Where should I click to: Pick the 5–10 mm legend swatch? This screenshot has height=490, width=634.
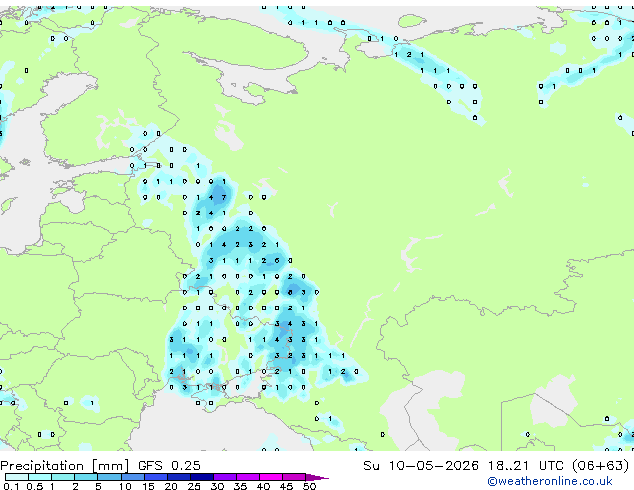click(x=109, y=477)
